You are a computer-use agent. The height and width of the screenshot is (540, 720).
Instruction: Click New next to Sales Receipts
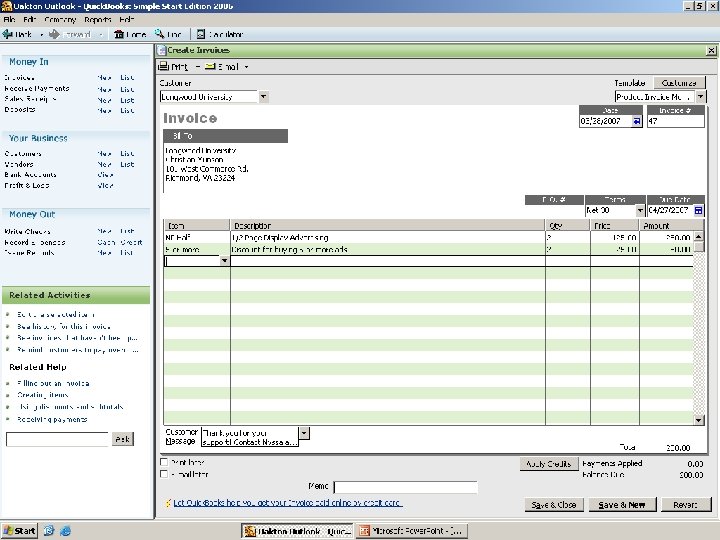point(104,100)
